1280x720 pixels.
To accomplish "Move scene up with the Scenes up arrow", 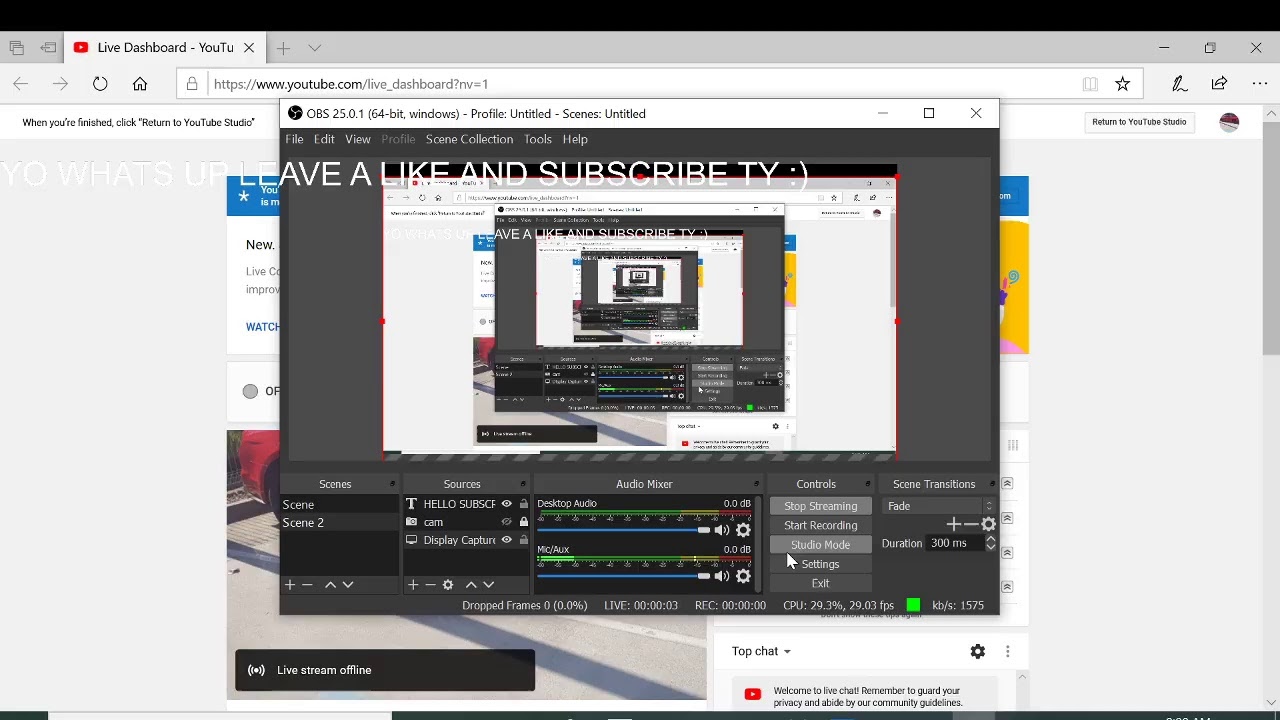I will point(330,585).
